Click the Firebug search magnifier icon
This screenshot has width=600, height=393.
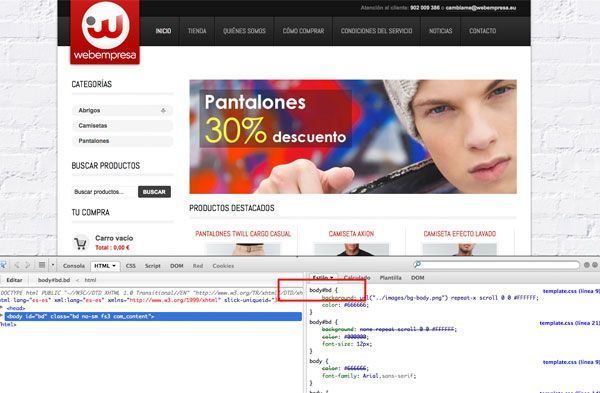pos(417,264)
